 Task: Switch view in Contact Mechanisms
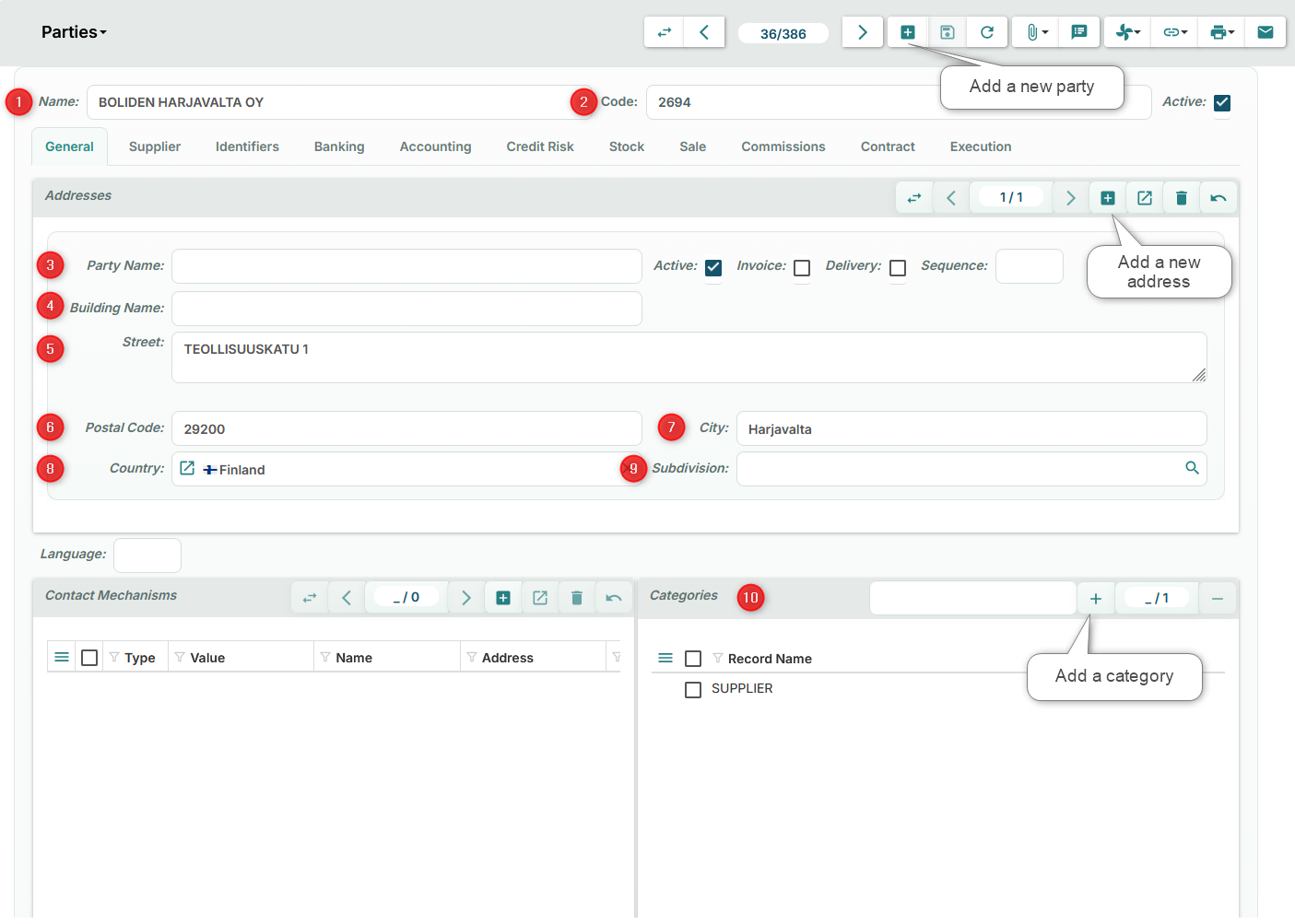tap(310, 598)
